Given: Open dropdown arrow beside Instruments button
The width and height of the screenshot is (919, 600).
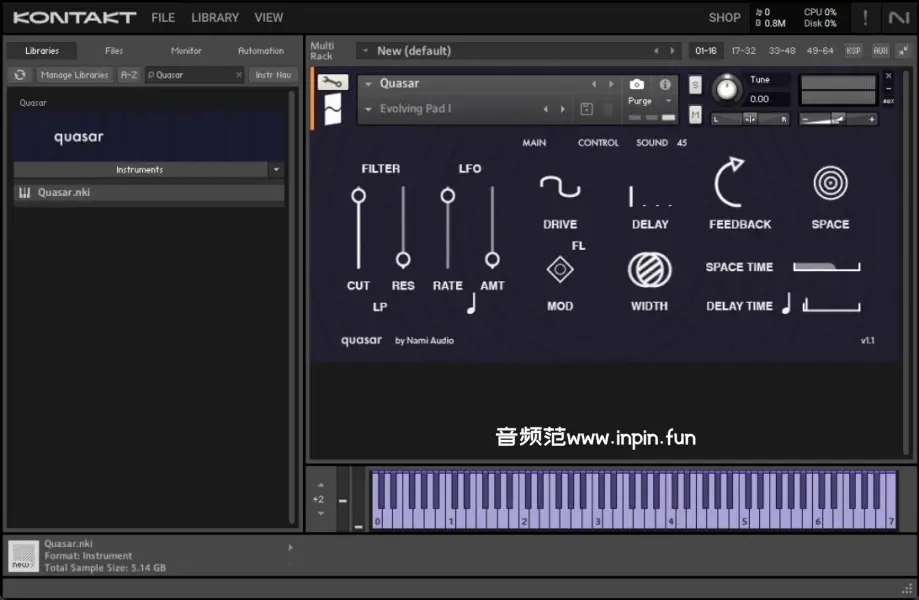Looking at the screenshot, I should pos(276,170).
